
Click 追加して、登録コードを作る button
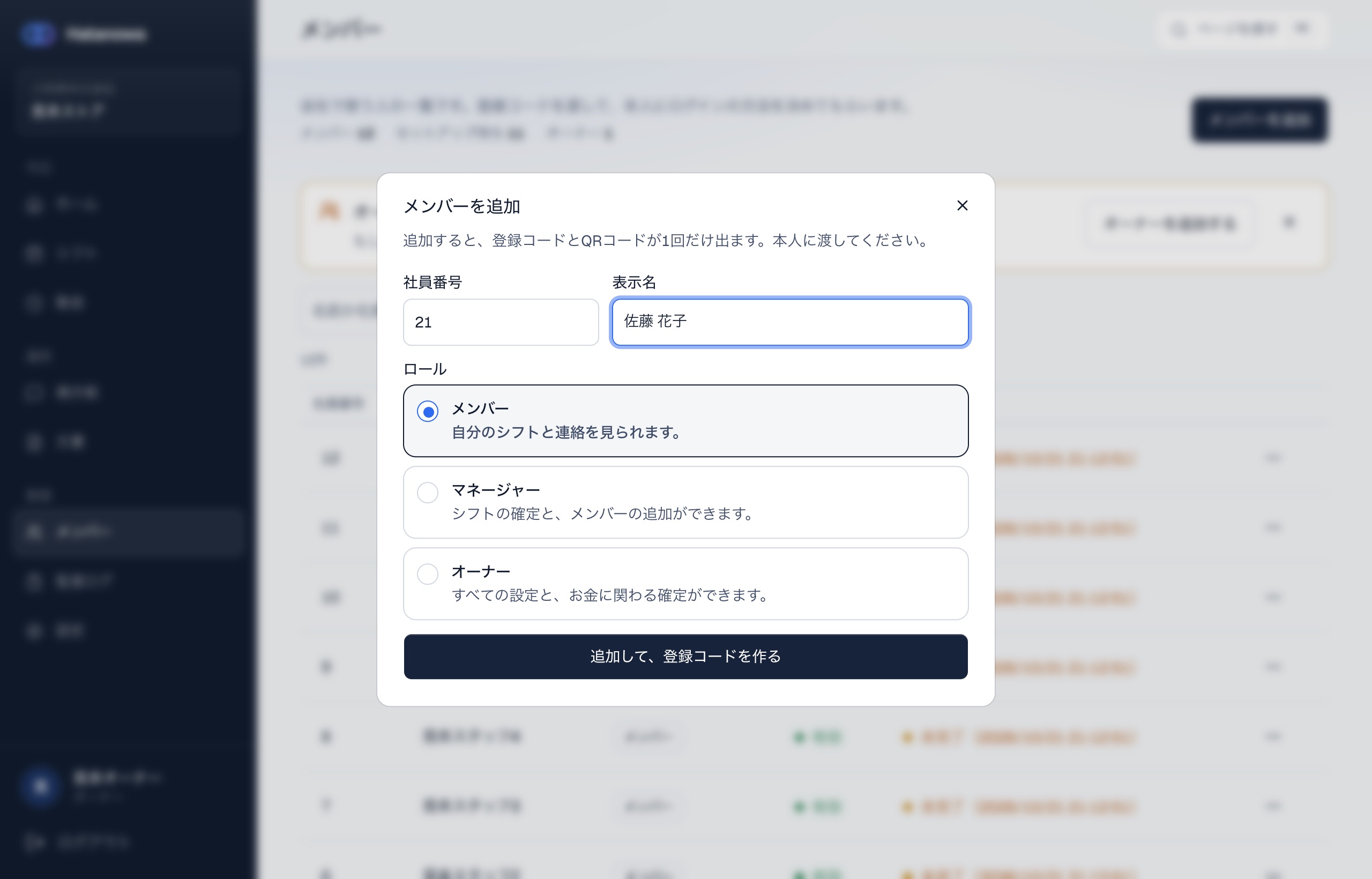[x=685, y=657]
